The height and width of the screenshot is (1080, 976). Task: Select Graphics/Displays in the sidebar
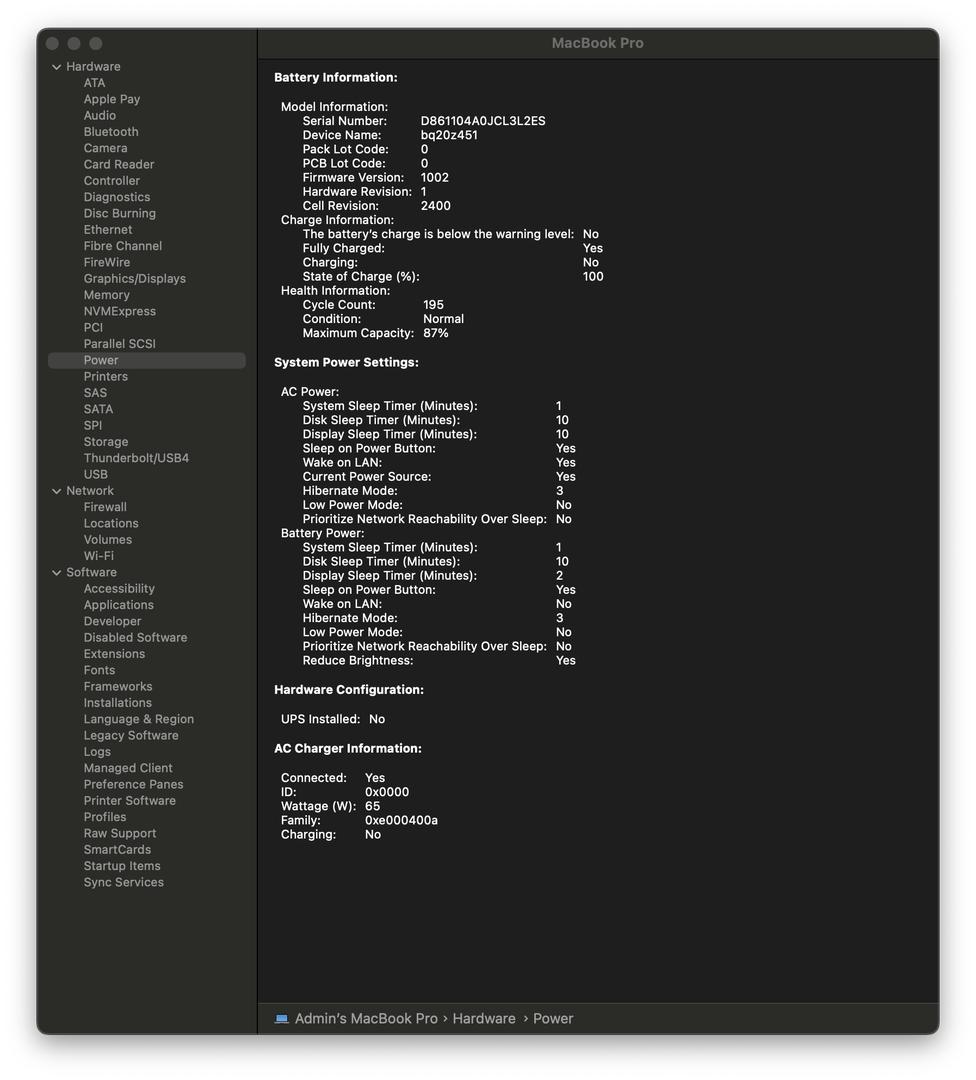coord(134,279)
